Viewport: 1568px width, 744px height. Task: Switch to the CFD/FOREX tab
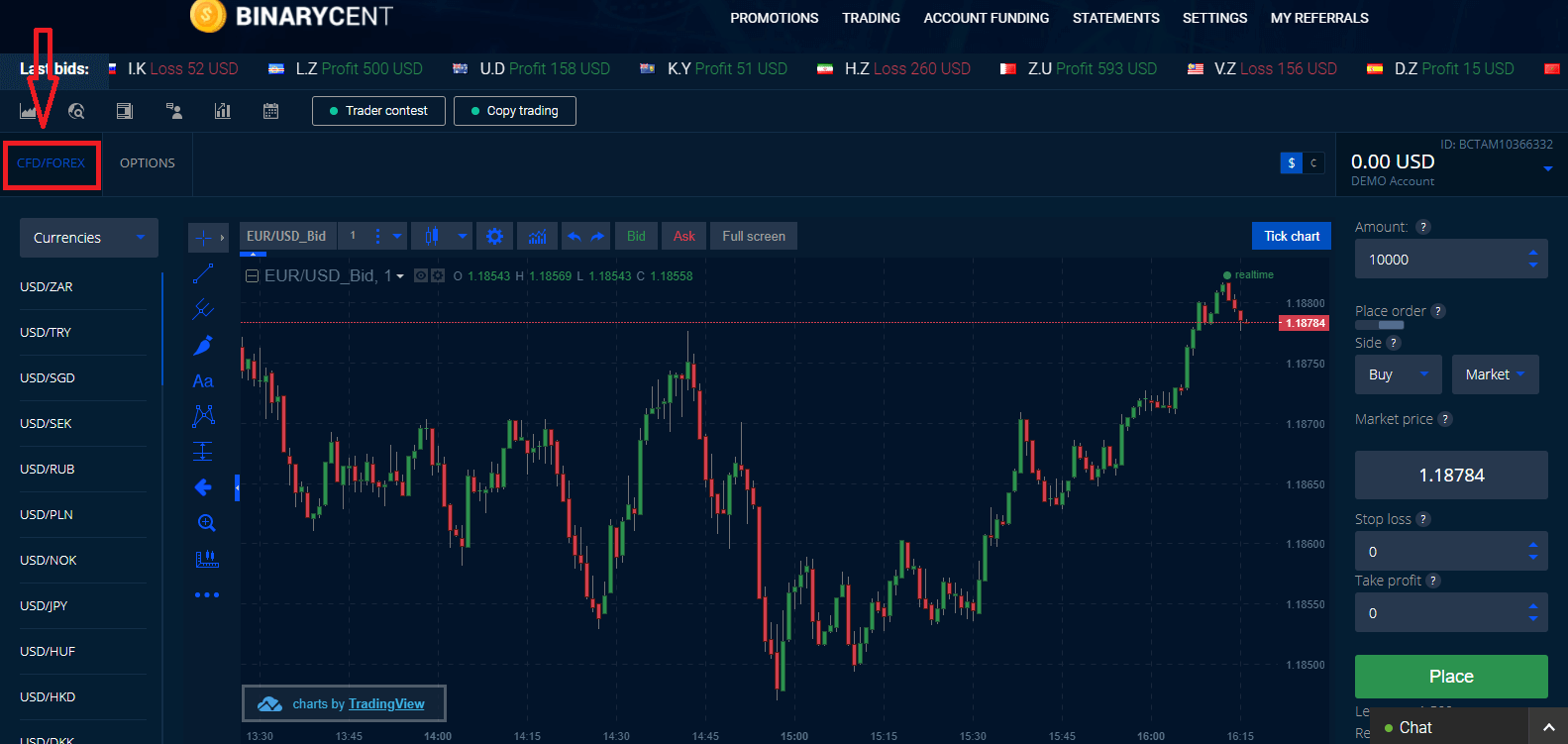(x=52, y=163)
